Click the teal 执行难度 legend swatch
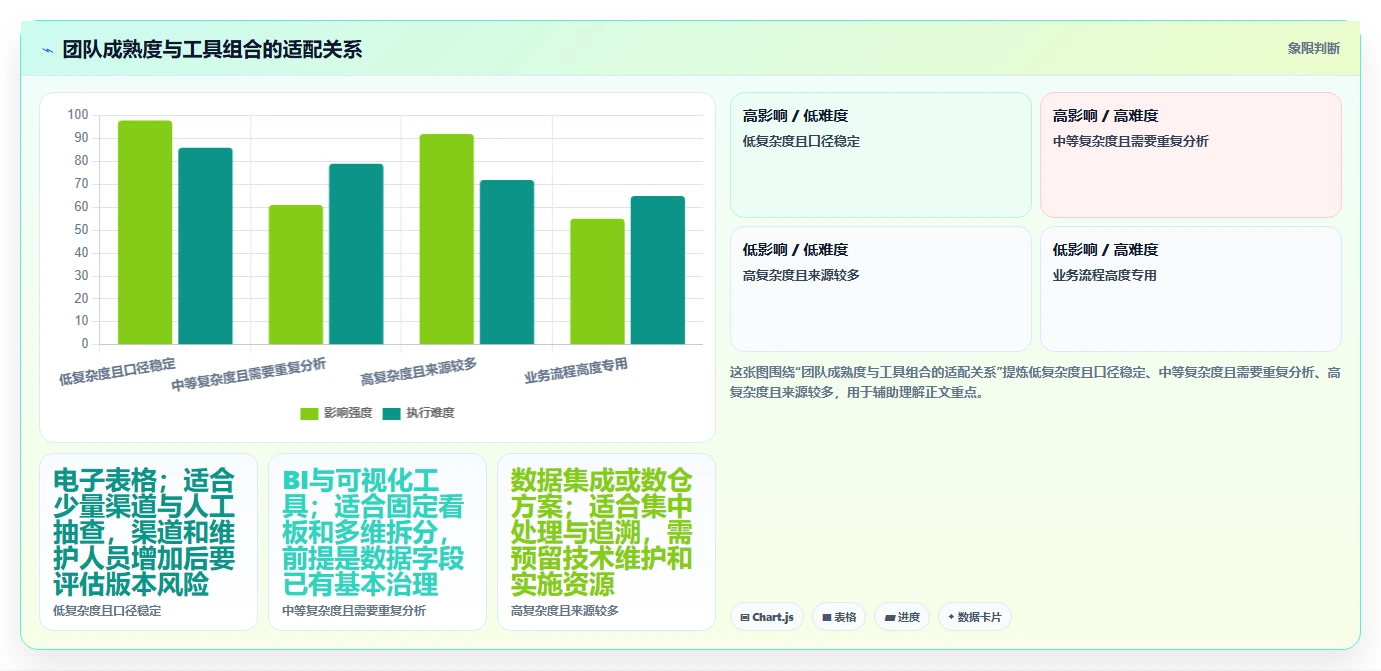The image size is (1381, 671). tap(391, 413)
